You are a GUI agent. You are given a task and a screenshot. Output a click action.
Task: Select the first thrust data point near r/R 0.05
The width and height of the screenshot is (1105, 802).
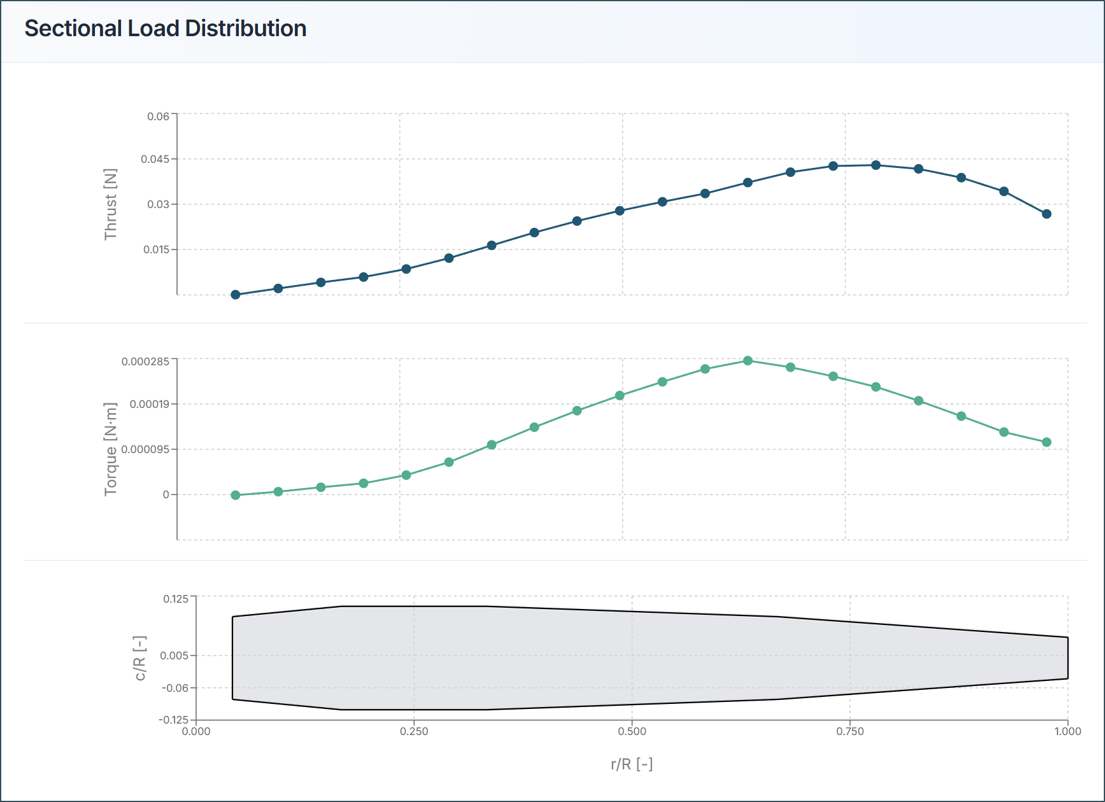tap(236, 294)
